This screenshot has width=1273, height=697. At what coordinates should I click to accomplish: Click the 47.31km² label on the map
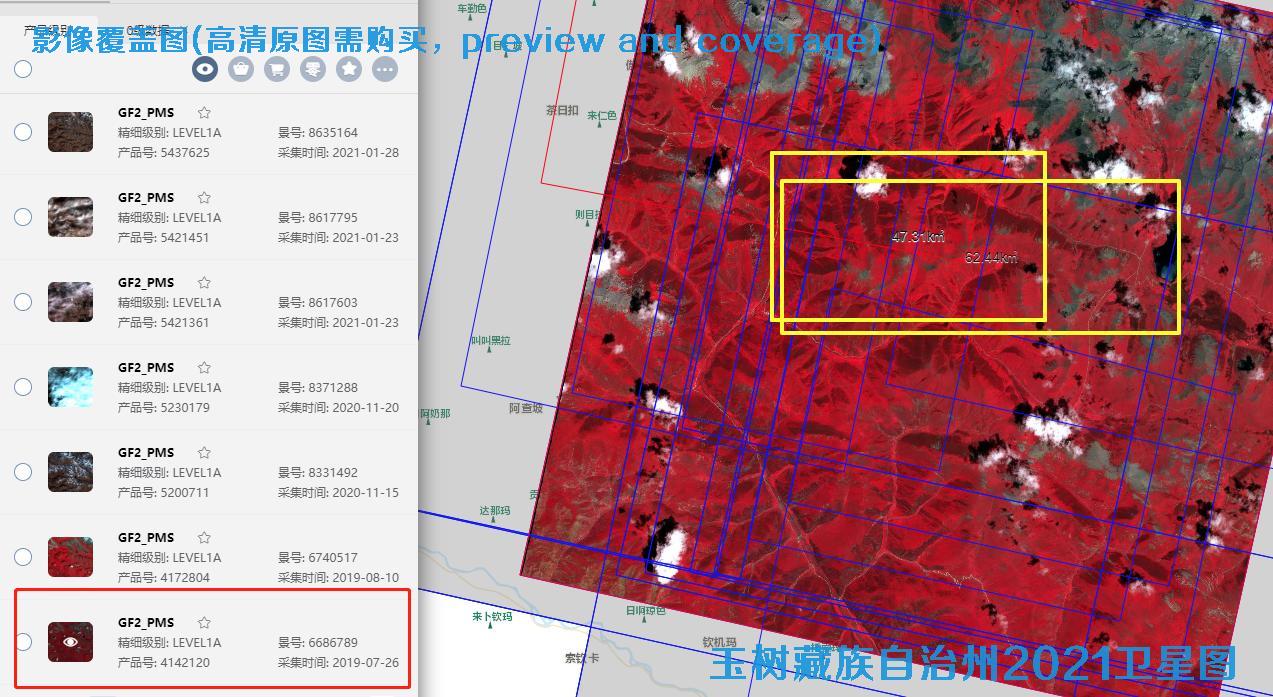click(x=917, y=237)
